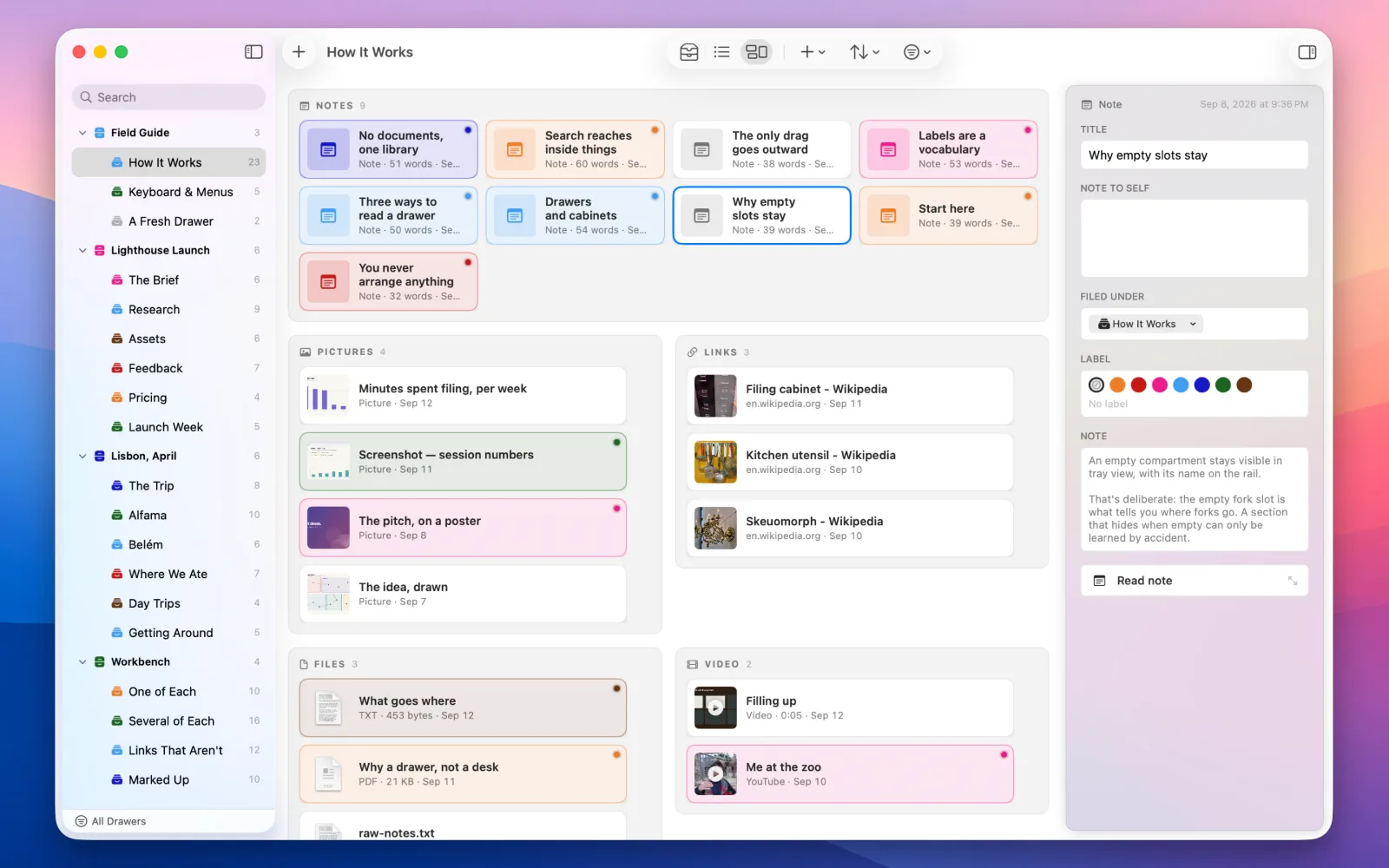Screen dimensions: 1389x868
Task: Click the 'Start here' note icon
Action: [888, 215]
